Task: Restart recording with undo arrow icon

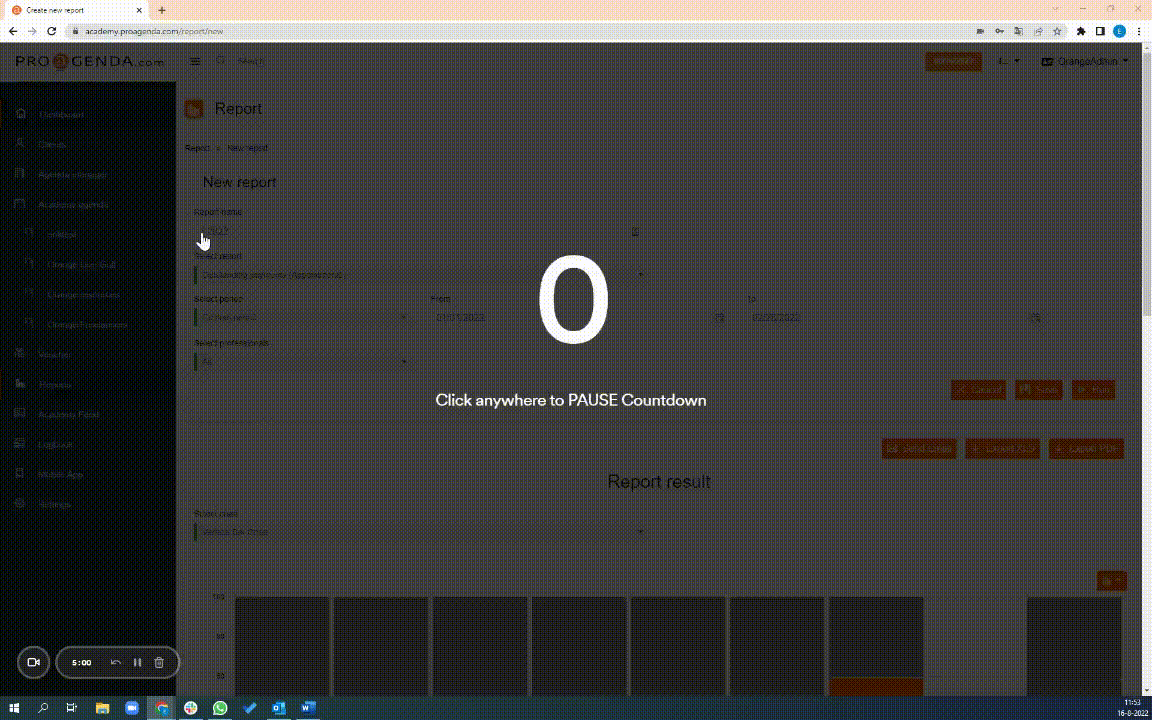Action: tap(115, 662)
